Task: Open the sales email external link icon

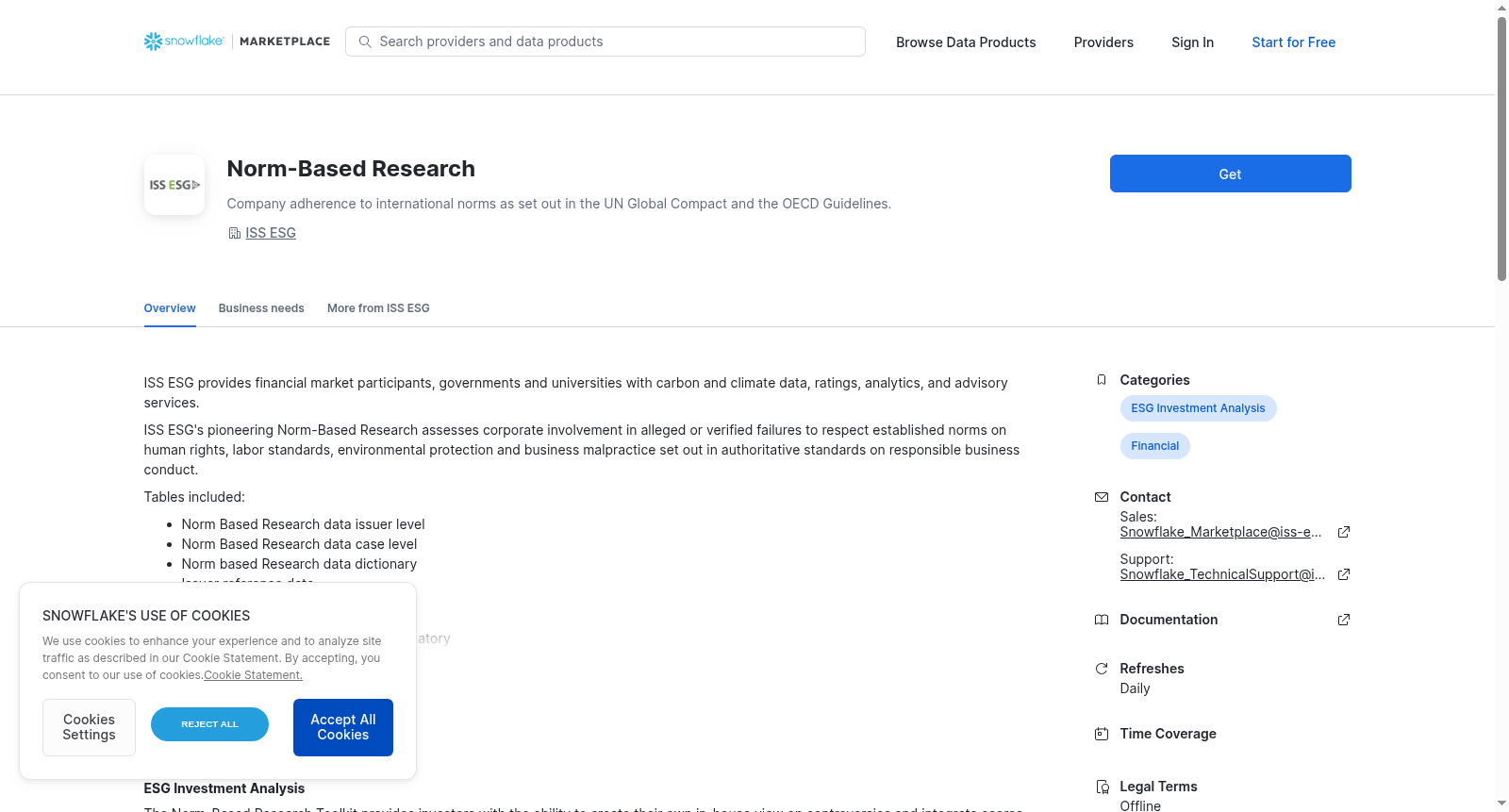Action: click(1344, 532)
